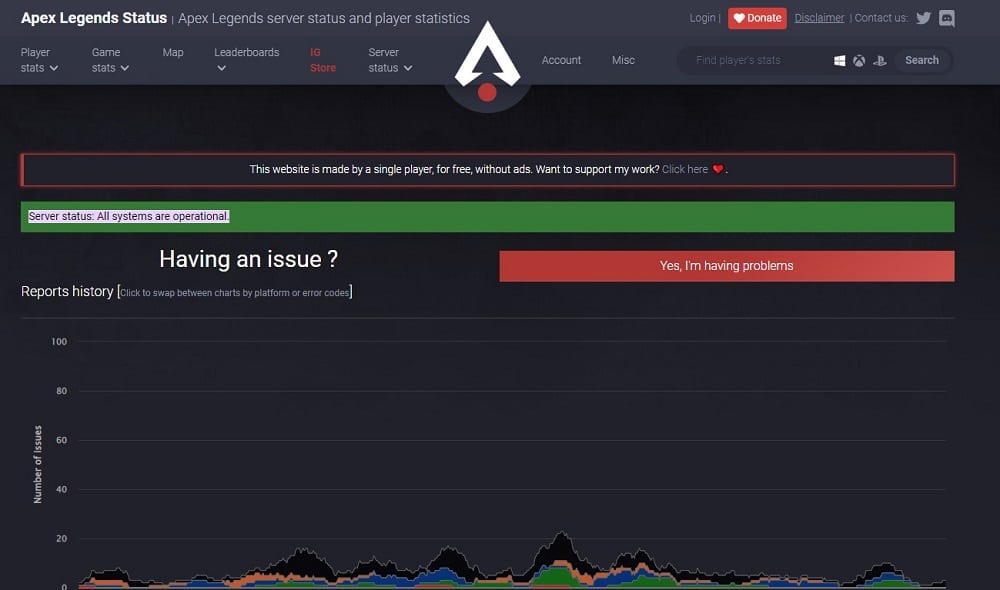Click the highest peak in the reports chart
1000x590 pixels.
(561, 533)
